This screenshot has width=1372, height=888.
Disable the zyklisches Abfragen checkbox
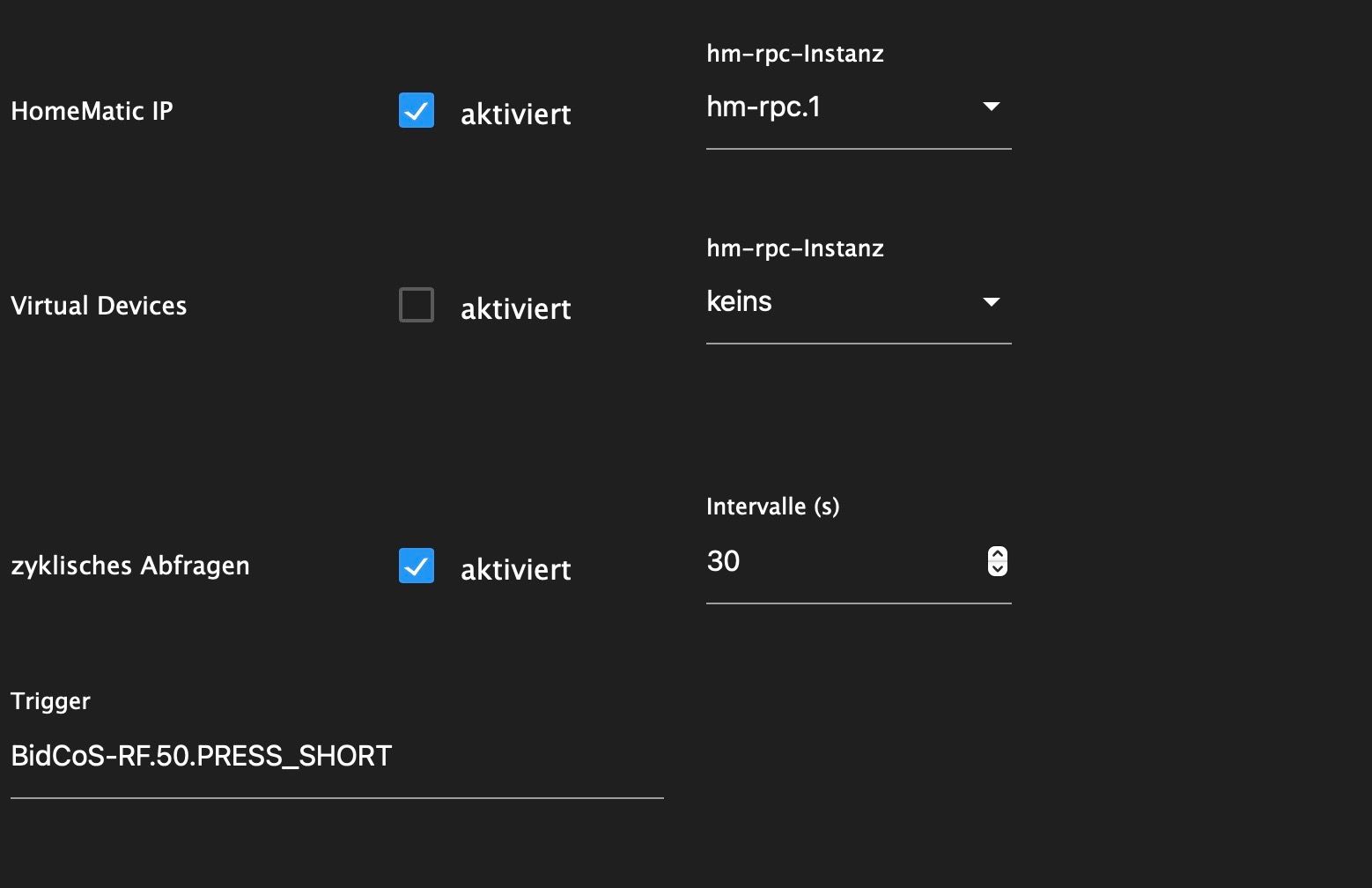[416, 566]
